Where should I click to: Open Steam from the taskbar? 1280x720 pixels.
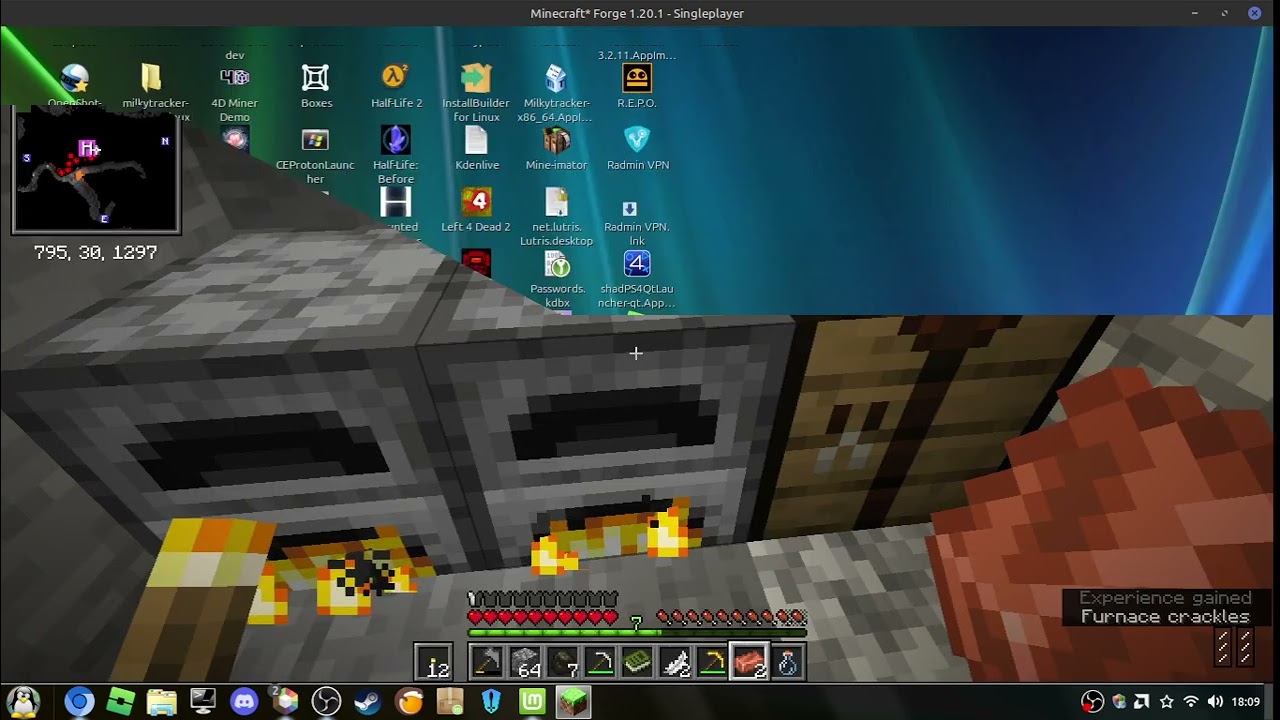pos(368,701)
